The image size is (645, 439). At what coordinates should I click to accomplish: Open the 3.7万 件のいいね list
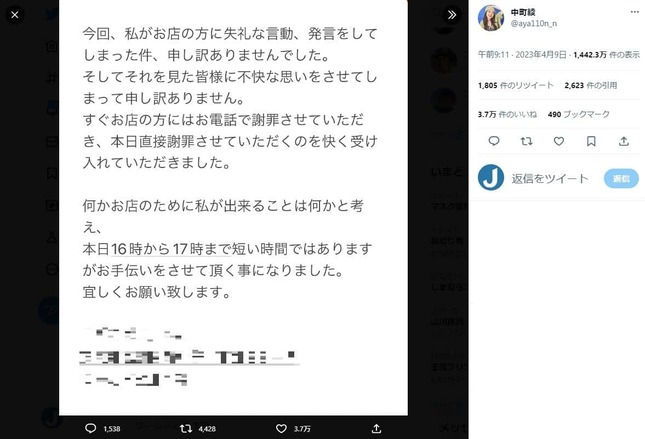(x=507, y=114)
